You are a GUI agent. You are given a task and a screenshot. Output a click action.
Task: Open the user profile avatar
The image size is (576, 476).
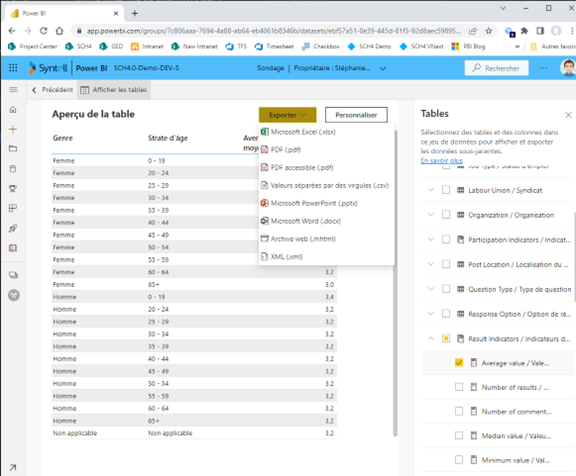(568, 68)
